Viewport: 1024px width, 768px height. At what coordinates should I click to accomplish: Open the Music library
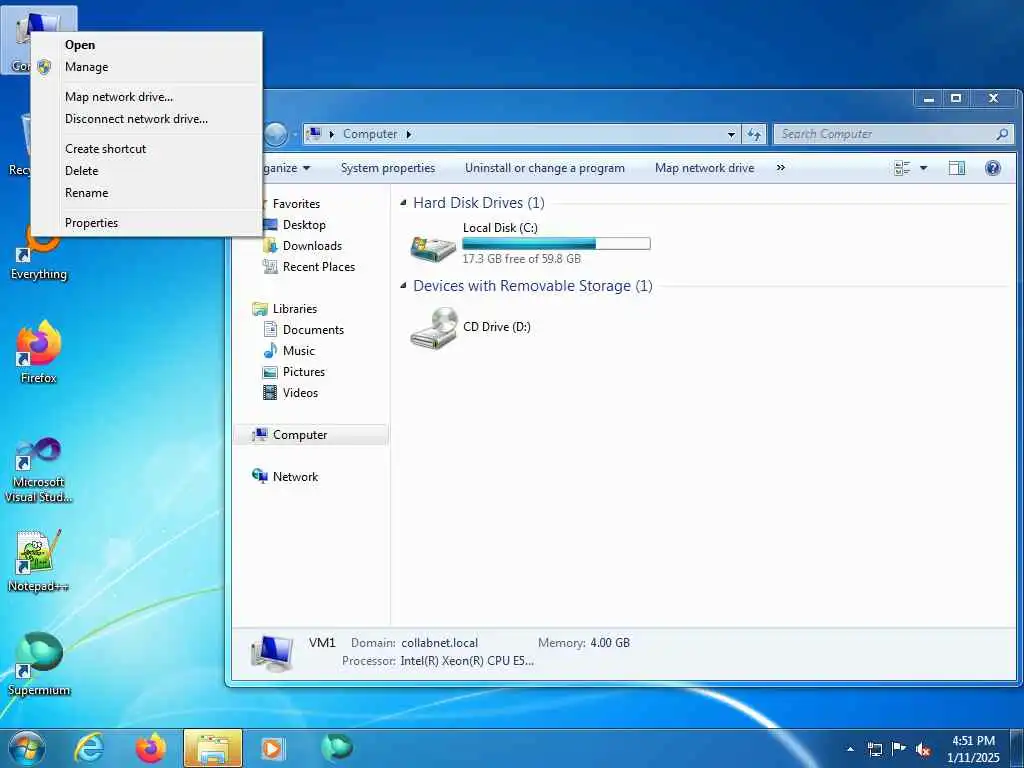click(x=298, y=351)
